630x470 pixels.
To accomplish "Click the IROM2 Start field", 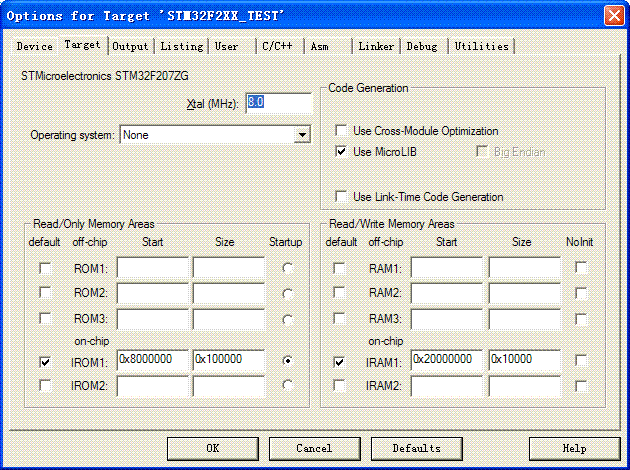I will point(153,386).
